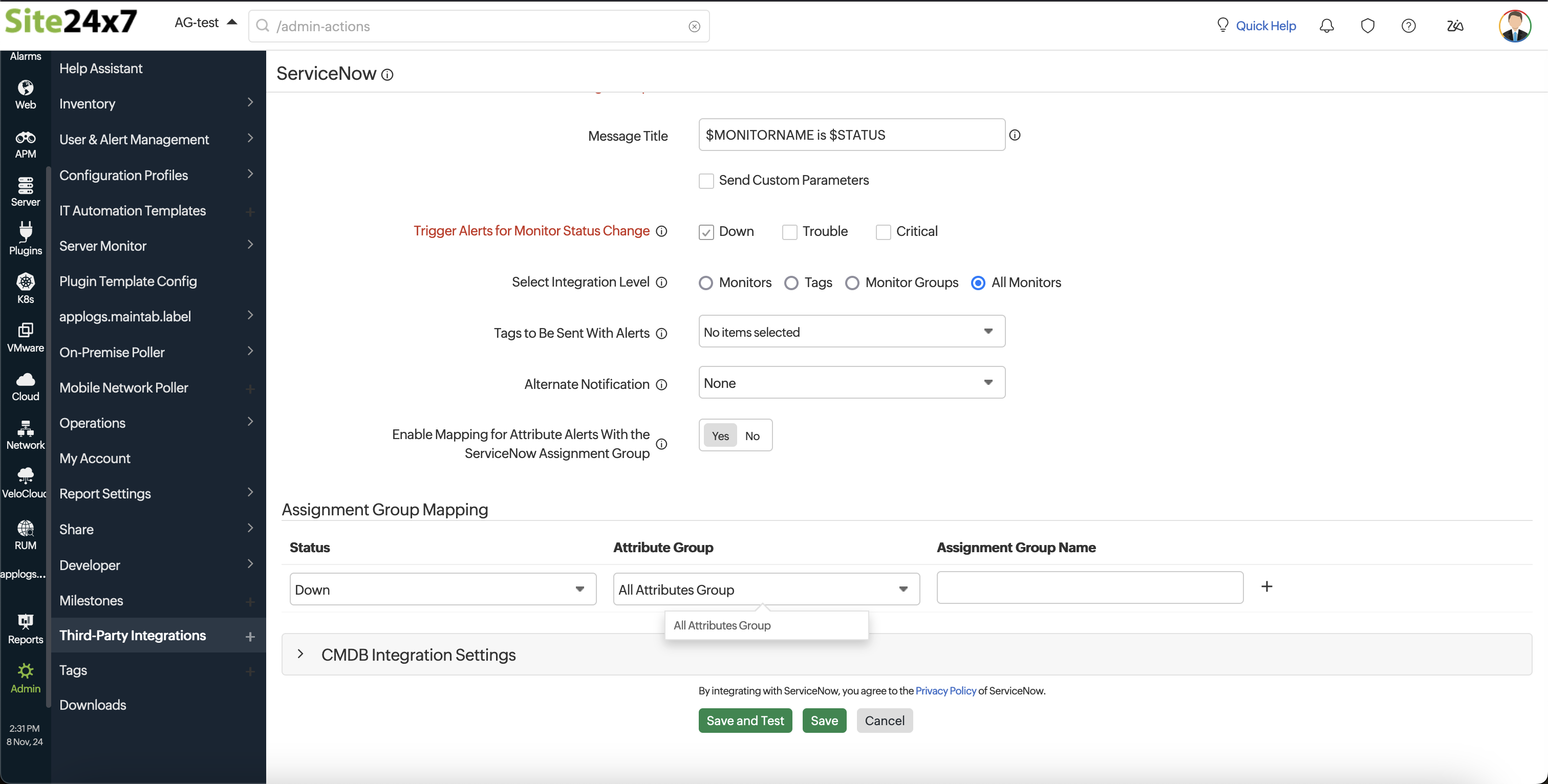The height and width of the screenshot is (784, 1548).
Task: Toggle the Down status checkbox
Action: click(706, 232)
